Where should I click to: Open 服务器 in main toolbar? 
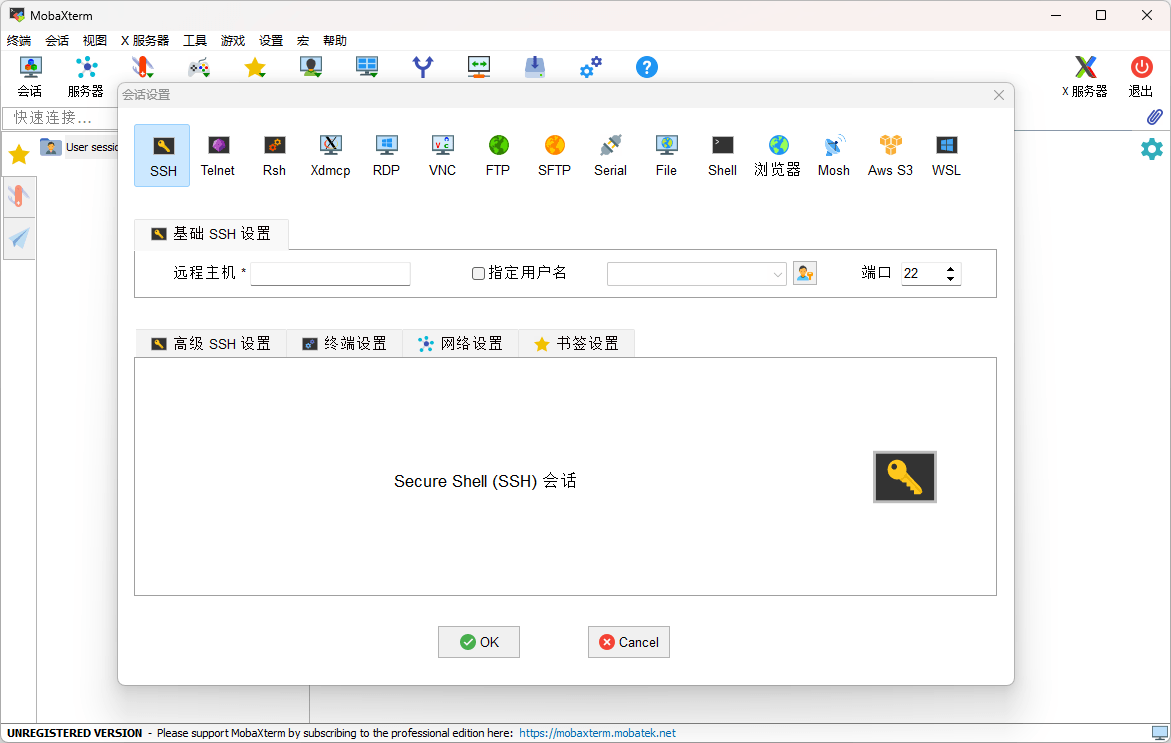86,77
